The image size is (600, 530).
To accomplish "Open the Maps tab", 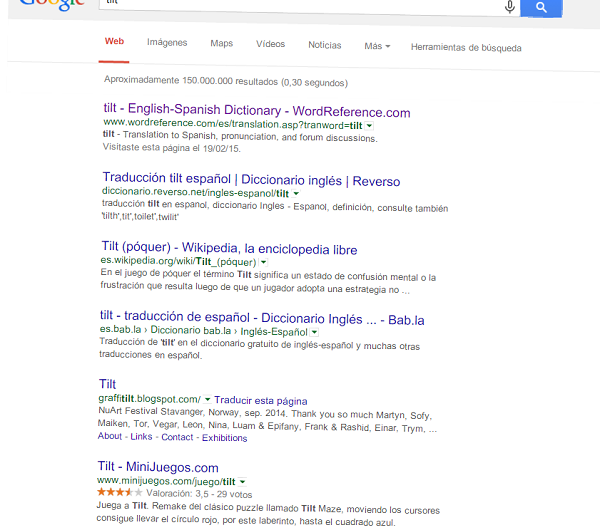I will (x=222, y=43).
